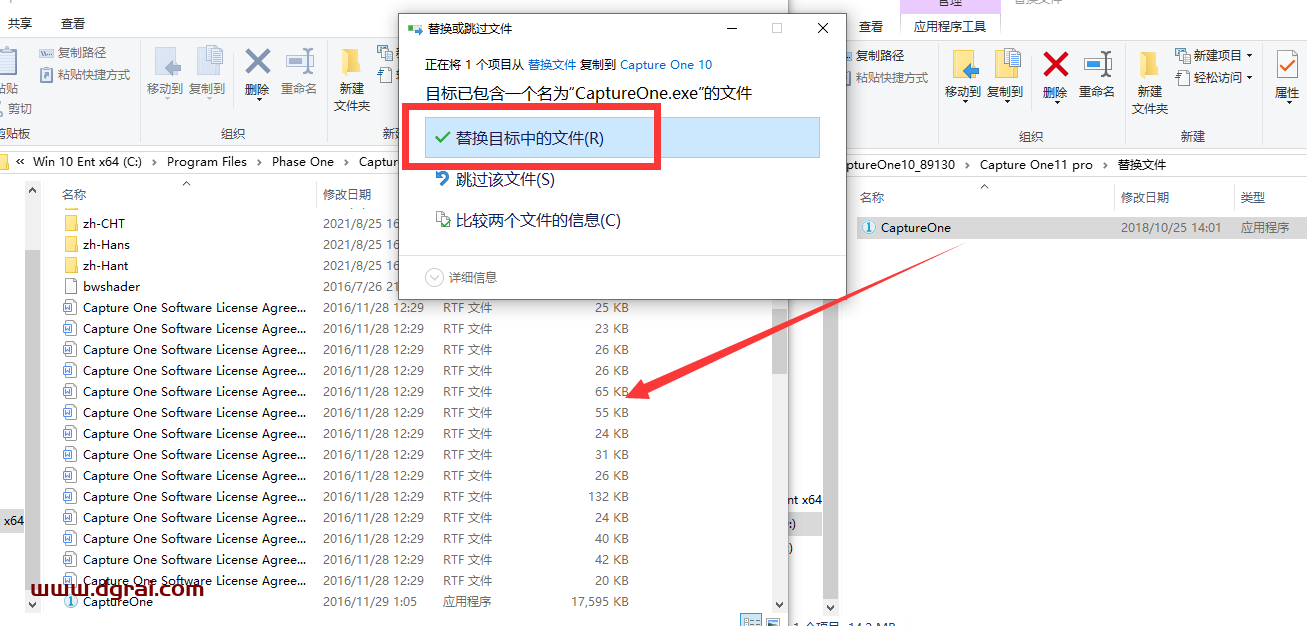This screenshot has width=1307, height=626.
Task: Click Rename icon in left Explorer ribbon
Action: click(x=299, y=63)
